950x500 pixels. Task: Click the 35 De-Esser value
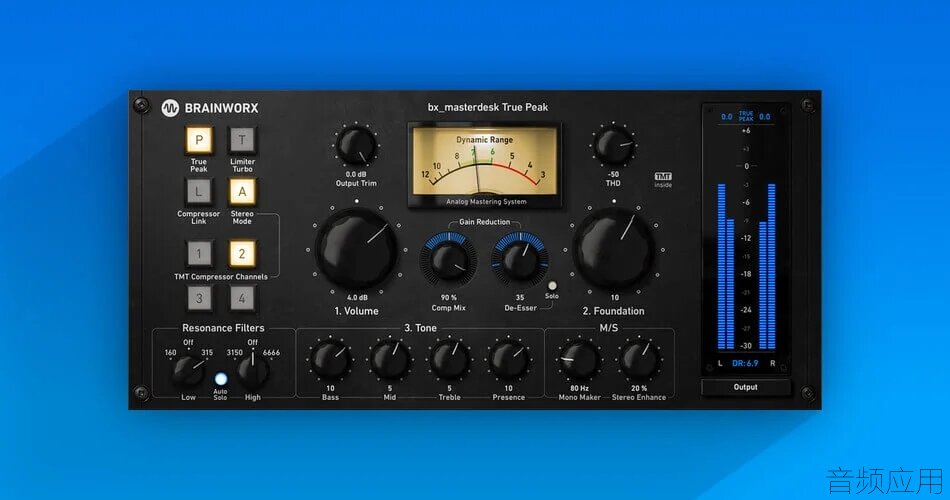(x=520, y=298)
